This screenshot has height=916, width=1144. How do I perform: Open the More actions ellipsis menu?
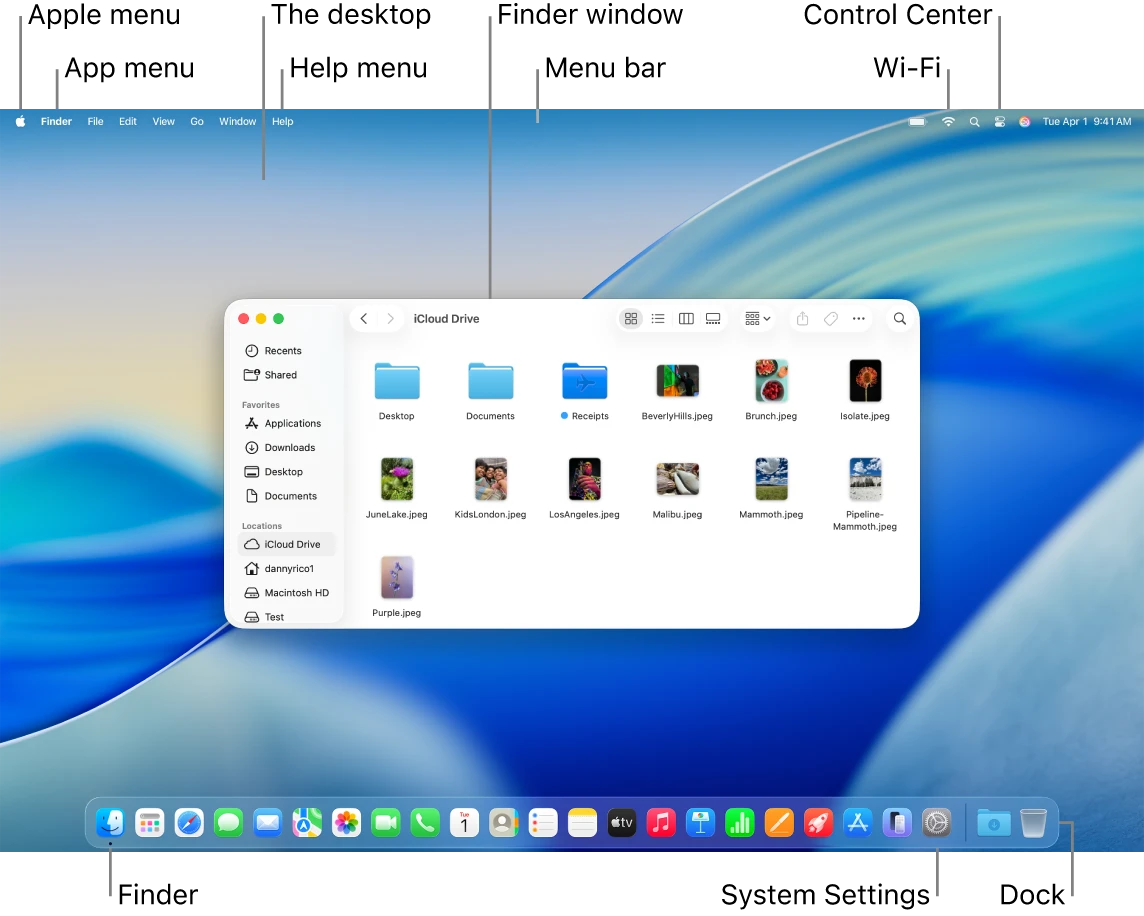click(x=858, y=318)
